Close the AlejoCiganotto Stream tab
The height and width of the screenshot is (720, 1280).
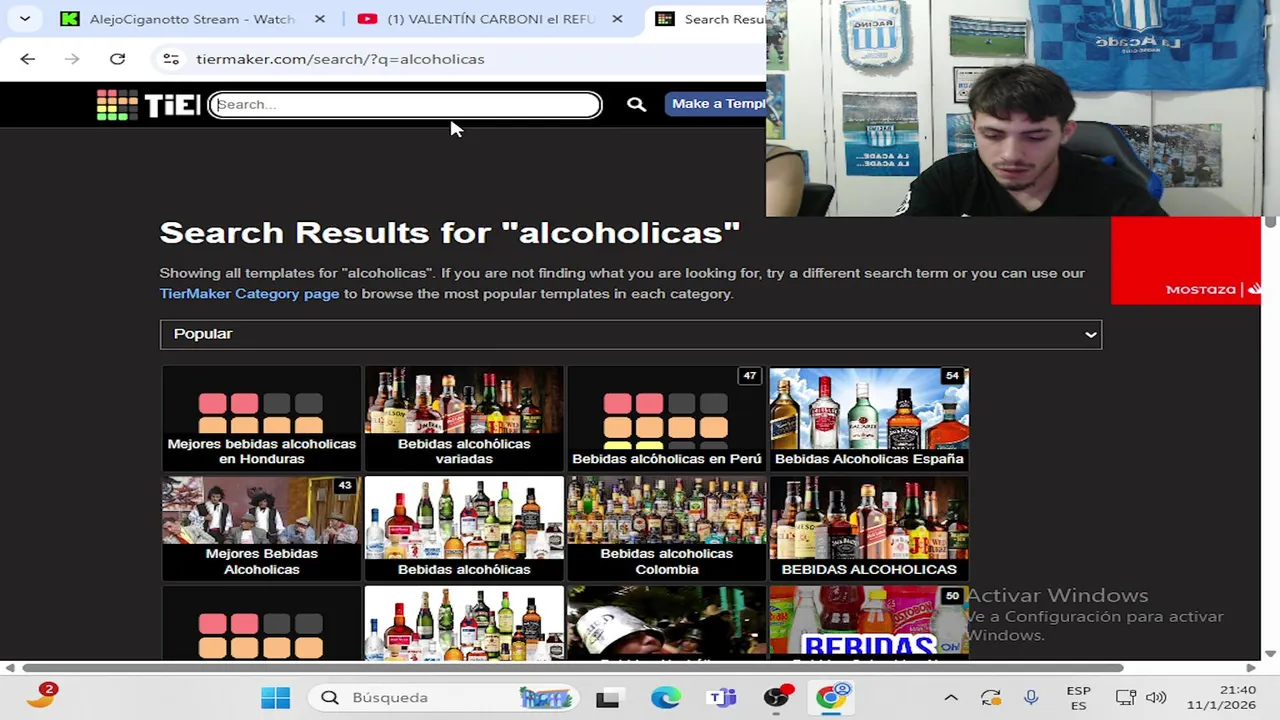click(320, 19)
